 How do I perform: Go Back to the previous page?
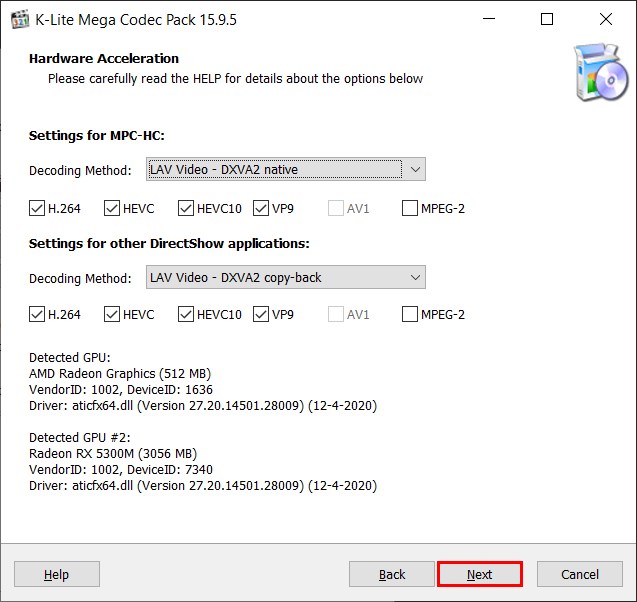coord(392,574)
